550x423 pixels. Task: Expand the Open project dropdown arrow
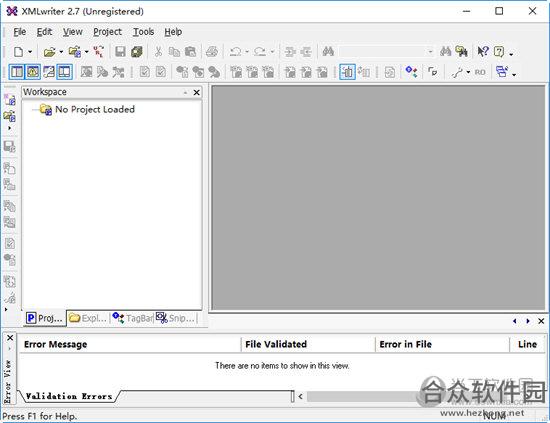tap(87, 52)
